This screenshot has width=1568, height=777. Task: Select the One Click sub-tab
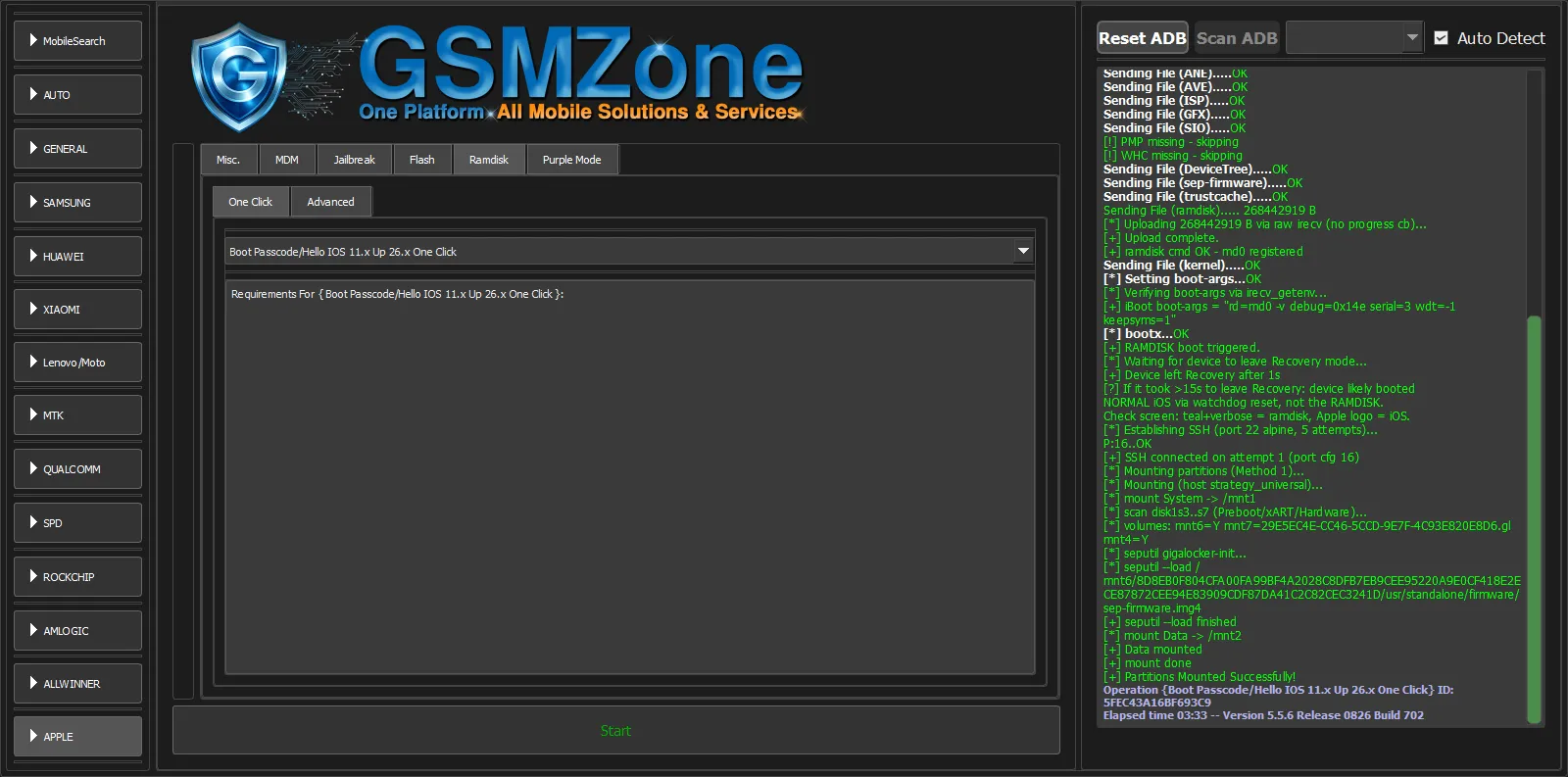tap(251, 202)
